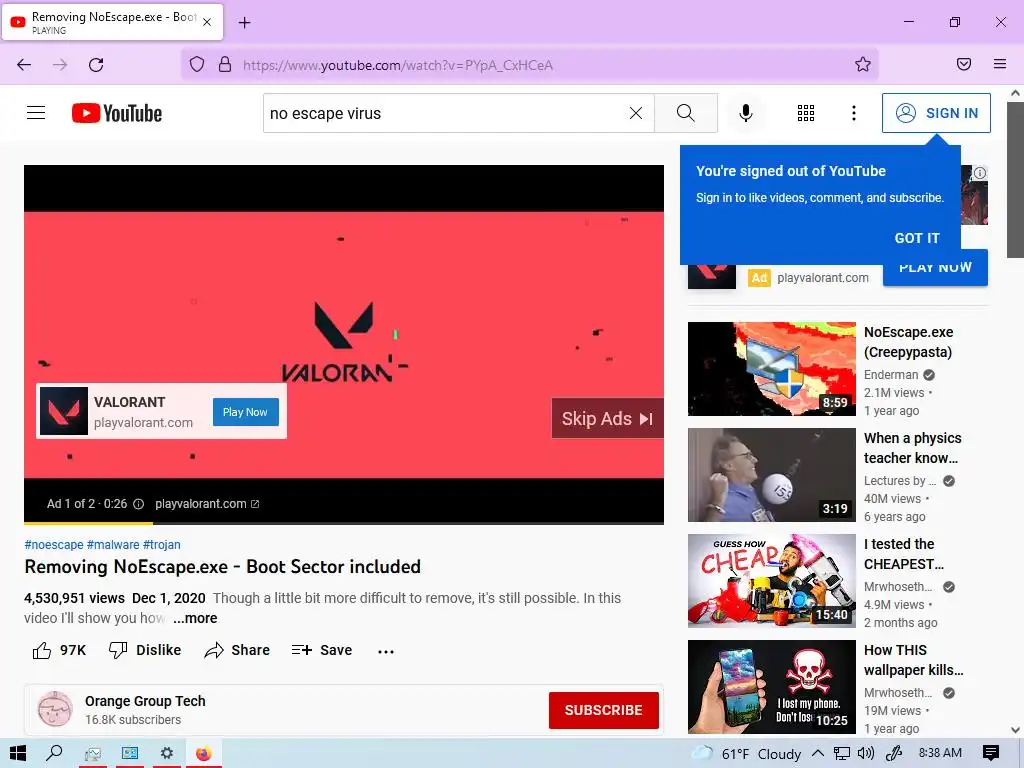Screen dimensions: 1024x768
Task: Save the video to a playlist
Action: (x=322, y=650)
